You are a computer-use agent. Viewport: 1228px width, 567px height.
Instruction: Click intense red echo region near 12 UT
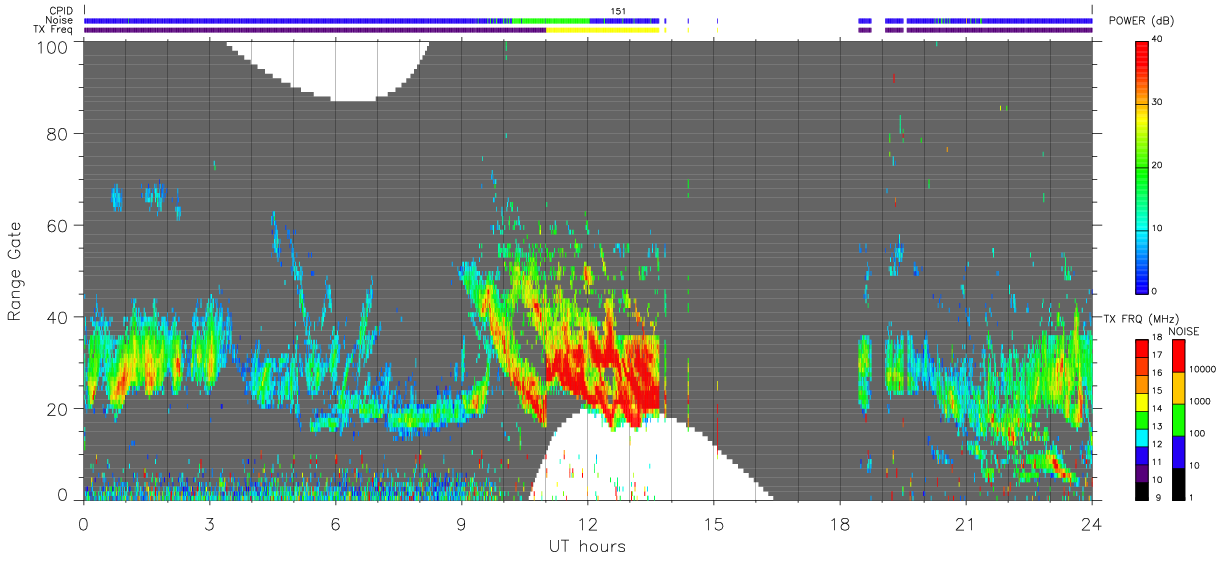605,360
